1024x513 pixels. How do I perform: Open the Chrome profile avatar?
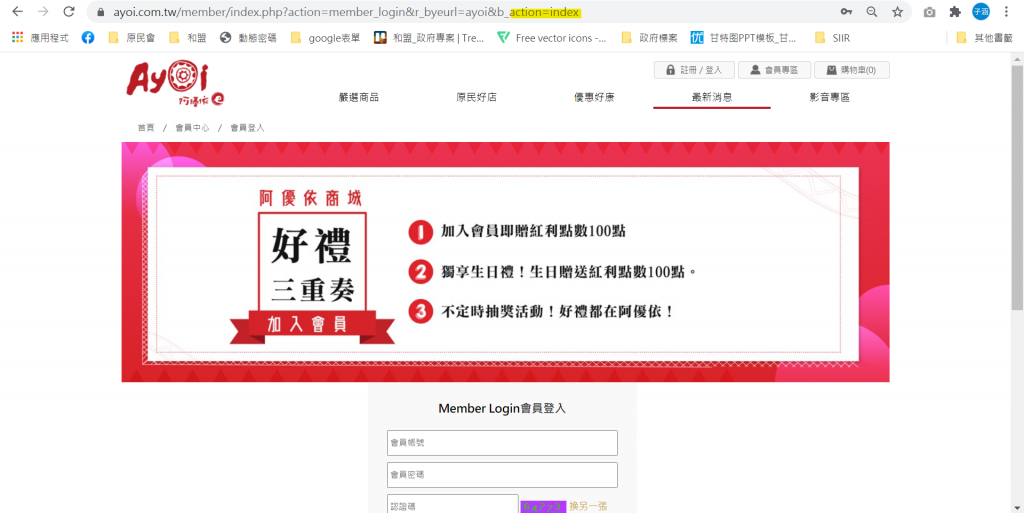click(x=980, y=11)
